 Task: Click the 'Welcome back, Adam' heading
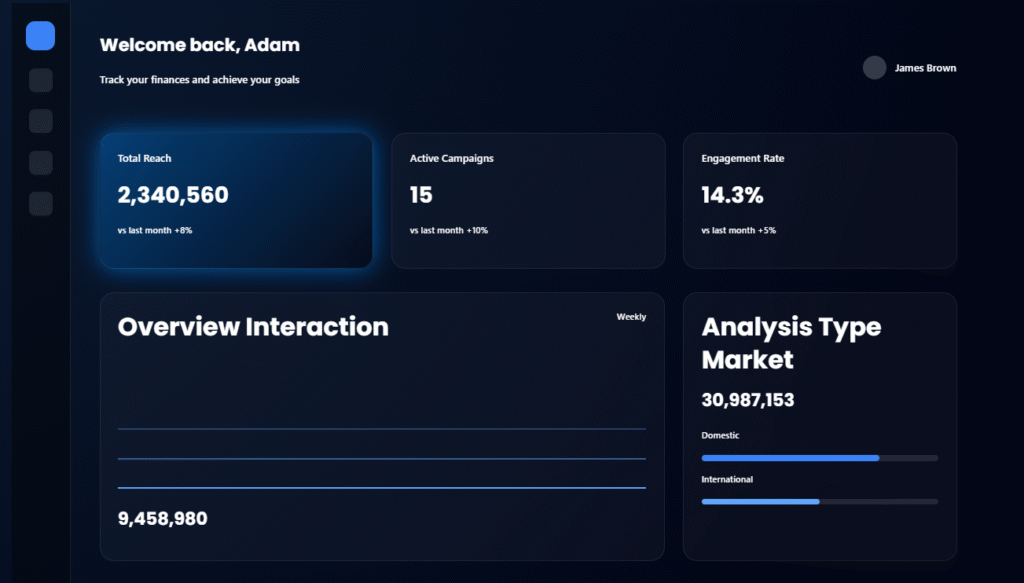[x=199, y=45]
